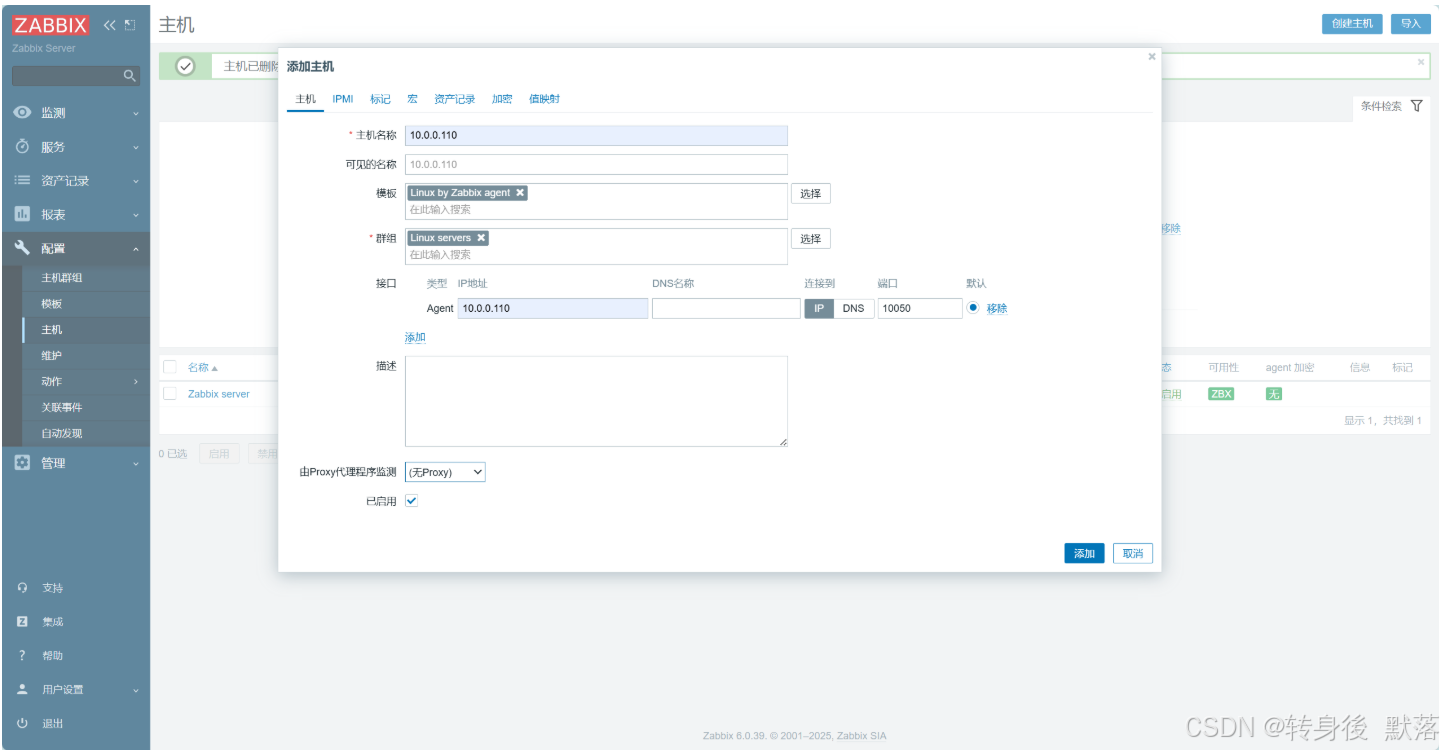Click the ZABBIX logo

[51, 25]
